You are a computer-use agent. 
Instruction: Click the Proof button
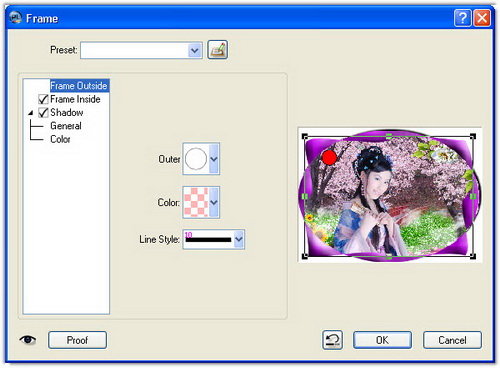click(77, 340)
